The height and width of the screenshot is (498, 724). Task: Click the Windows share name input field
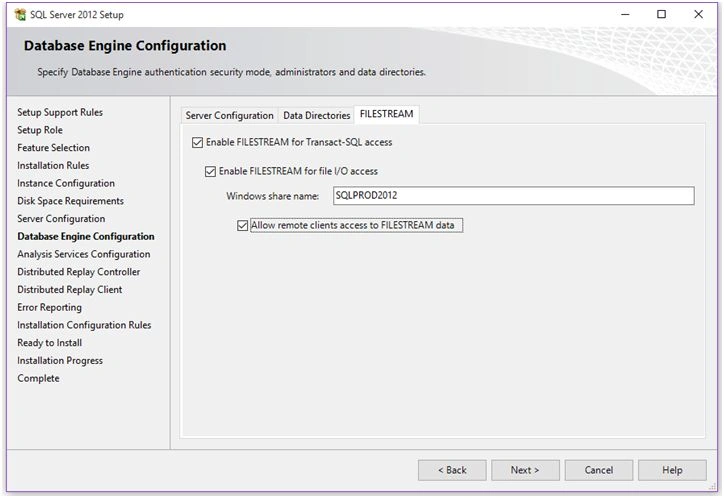pos(513,196)
